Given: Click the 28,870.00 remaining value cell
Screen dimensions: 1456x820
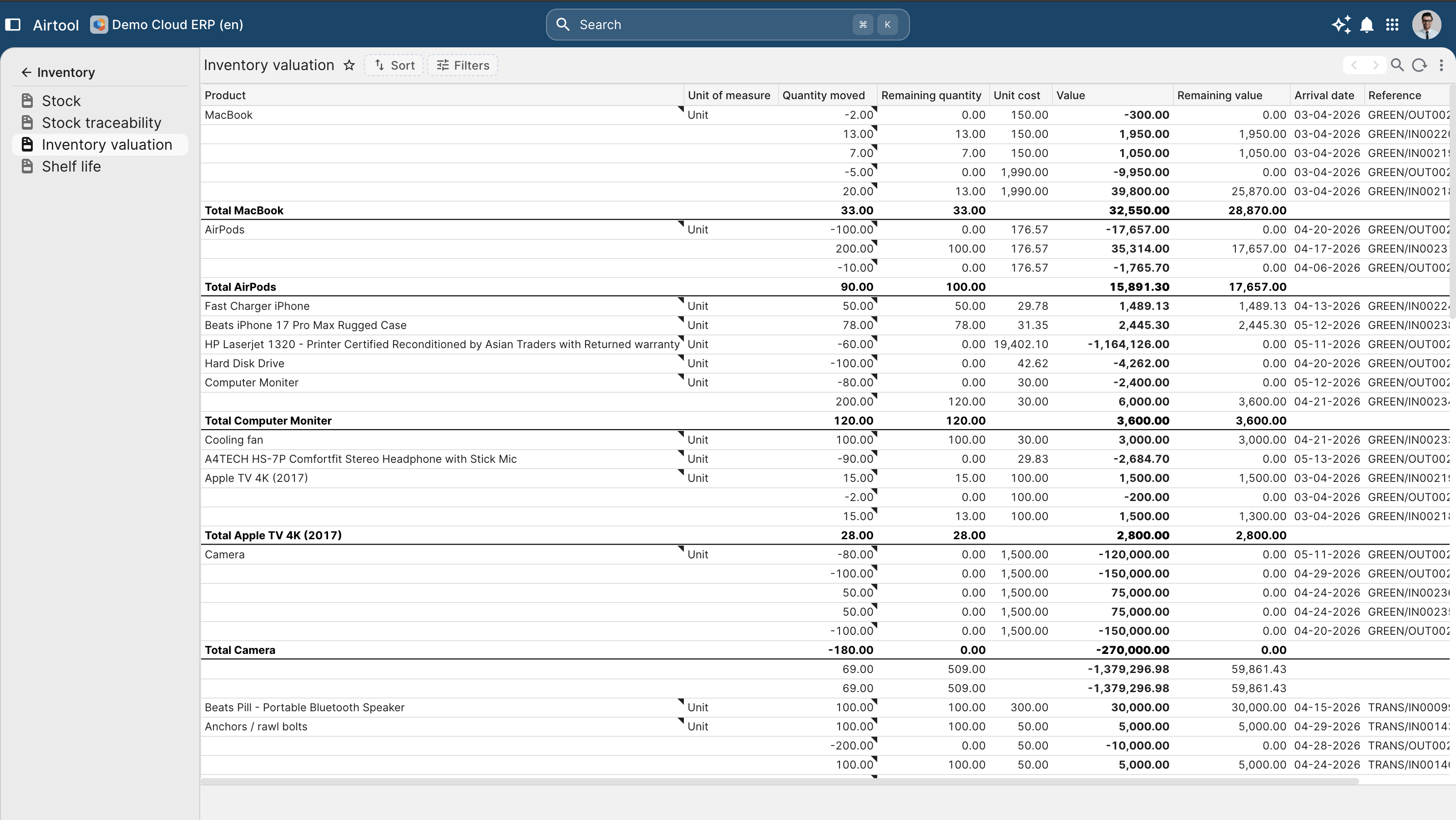Looking at the screenshot, I should [1232, 210].
